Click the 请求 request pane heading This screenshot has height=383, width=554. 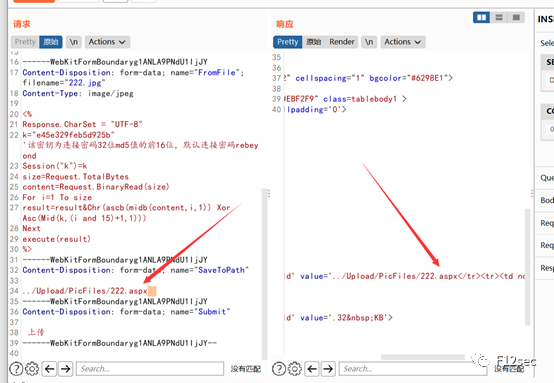click(22, 24)
